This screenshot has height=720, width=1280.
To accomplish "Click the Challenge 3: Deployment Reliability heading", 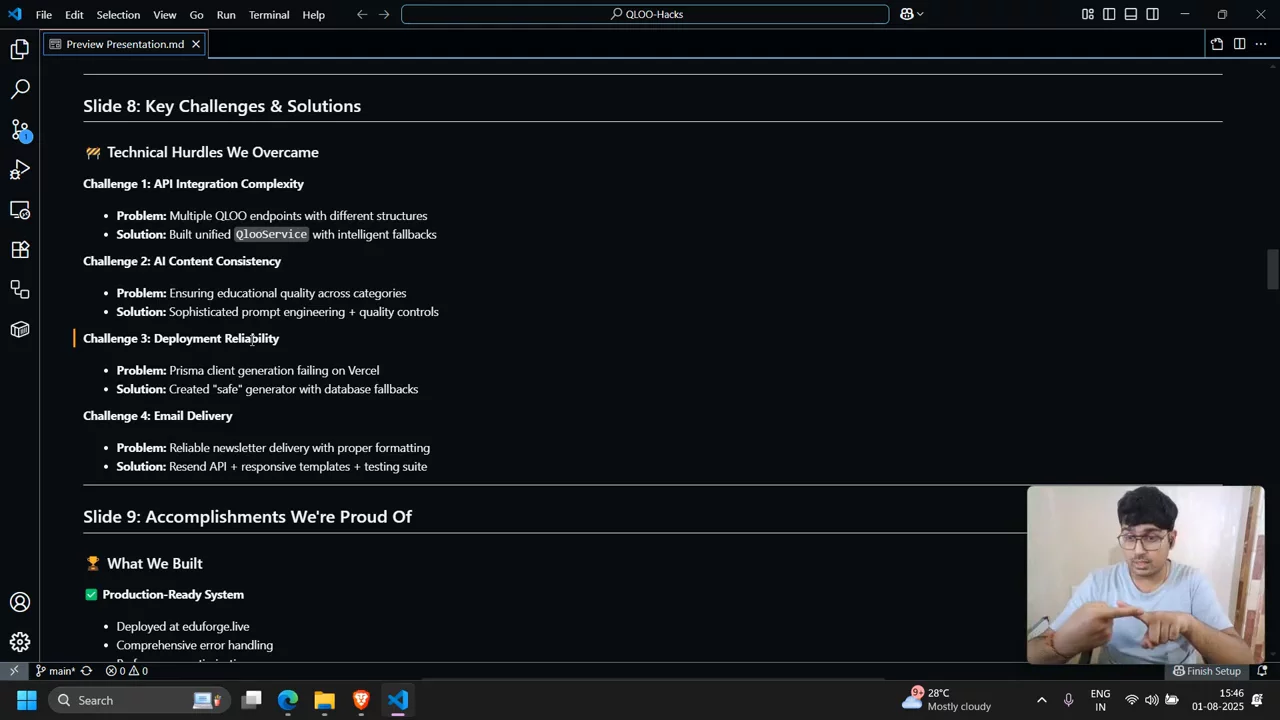I will coord(181,339).
